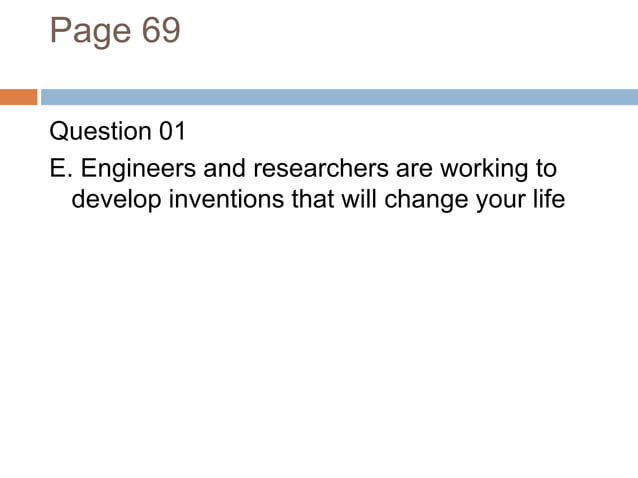
Task: Select the word 'inventions' in the answer
Action: coord(227,199)
